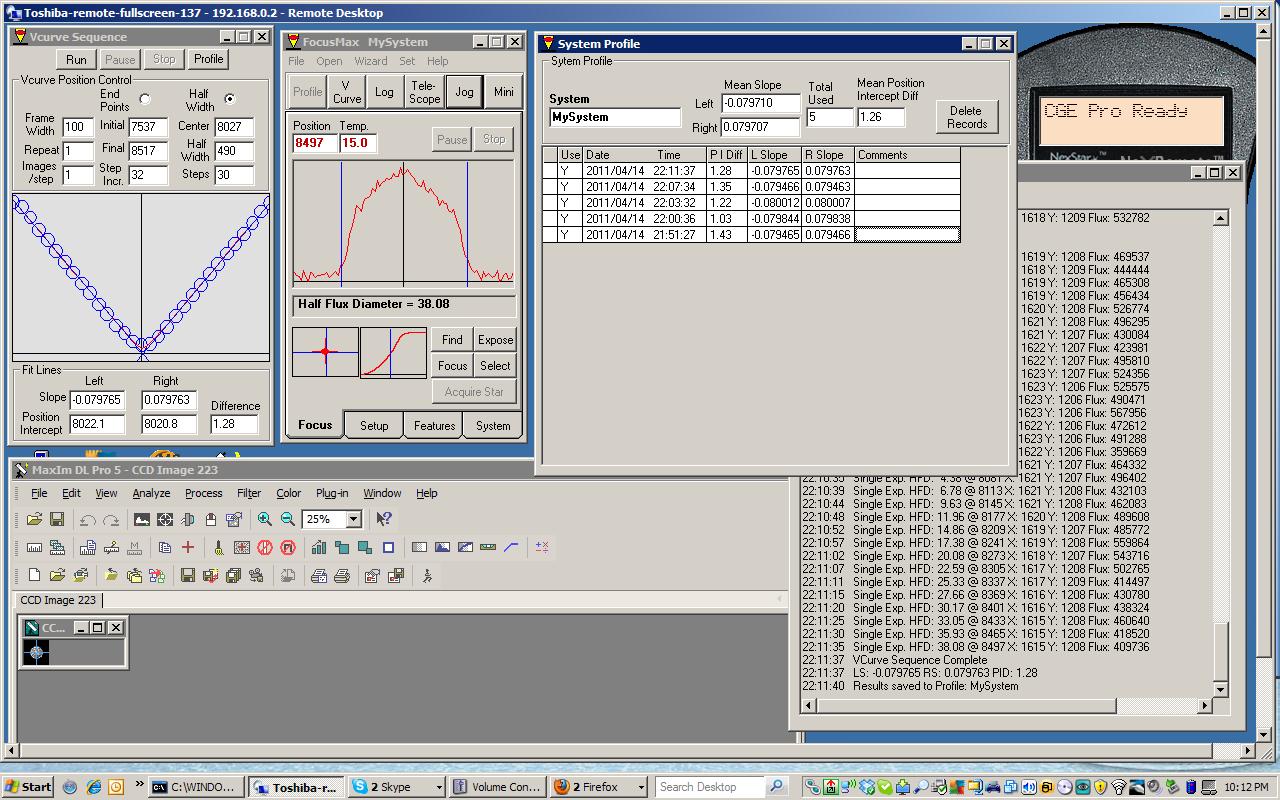System name field showing MySystem
The width and height of the screenshot is (1280, 800).
pyautogui.click(x=615, y=117)
